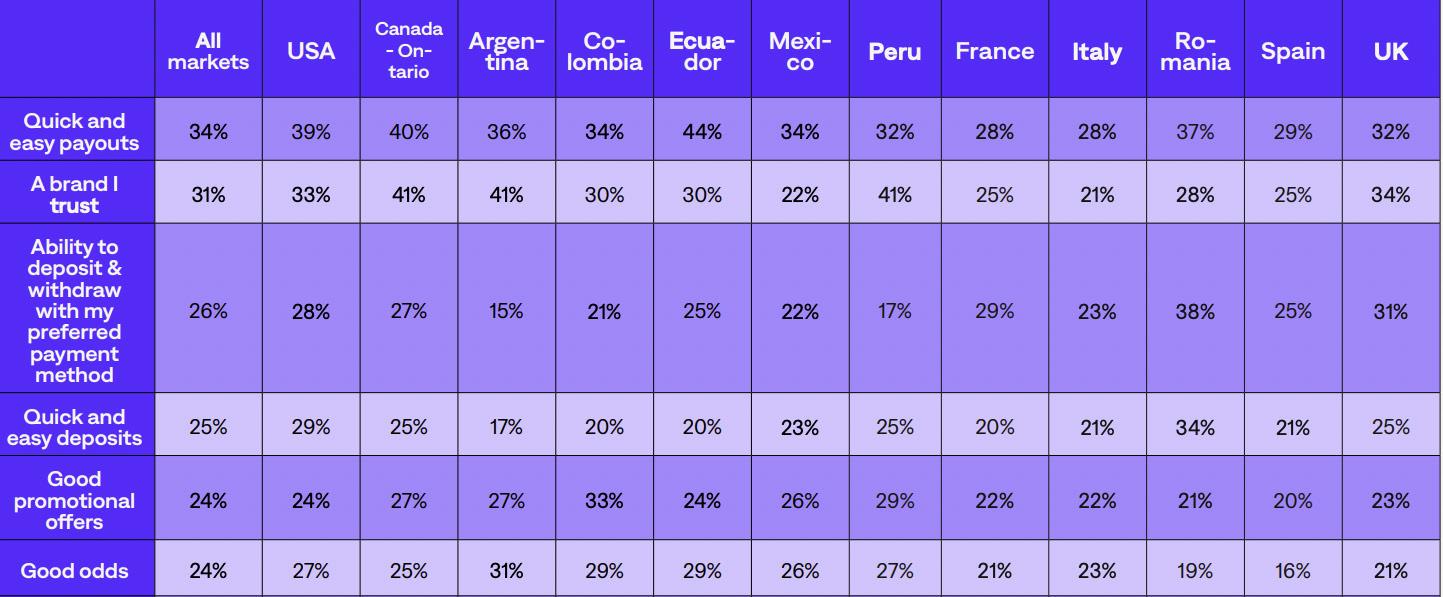Click the preferred payment method row label

[75, 310]
